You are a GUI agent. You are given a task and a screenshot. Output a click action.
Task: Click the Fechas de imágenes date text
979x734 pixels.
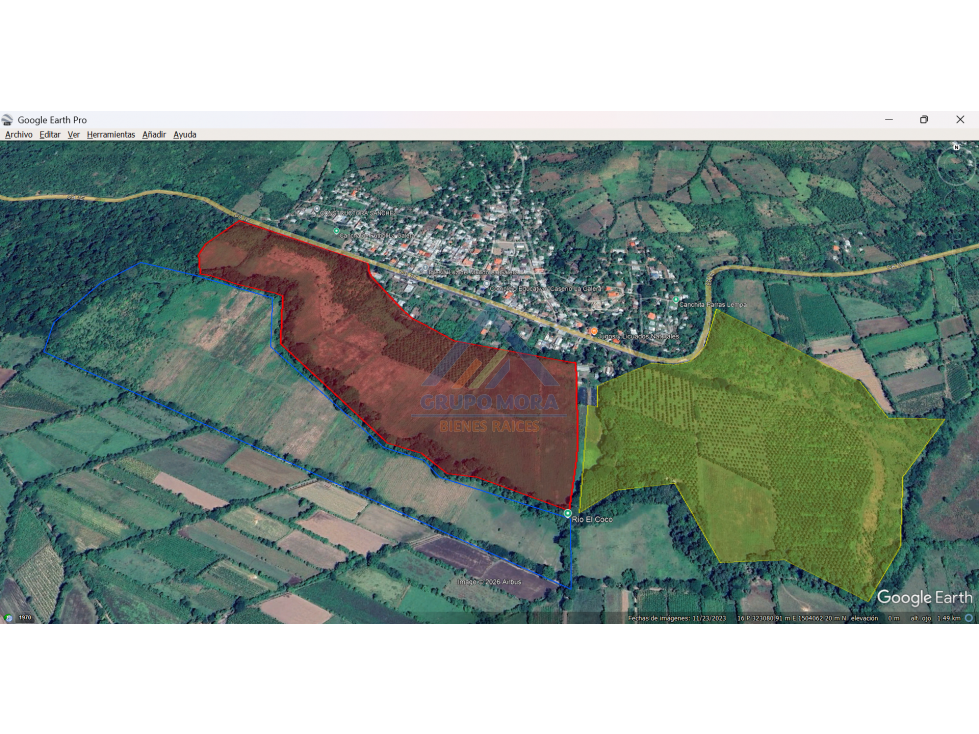click(677, 618)
